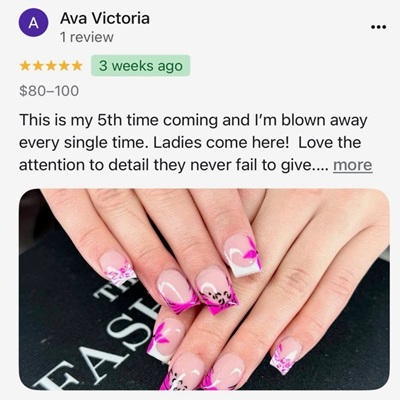Click the third yellow rating star
The height and width of the screenshot is (400, 400).
click(x=51, y=66)
